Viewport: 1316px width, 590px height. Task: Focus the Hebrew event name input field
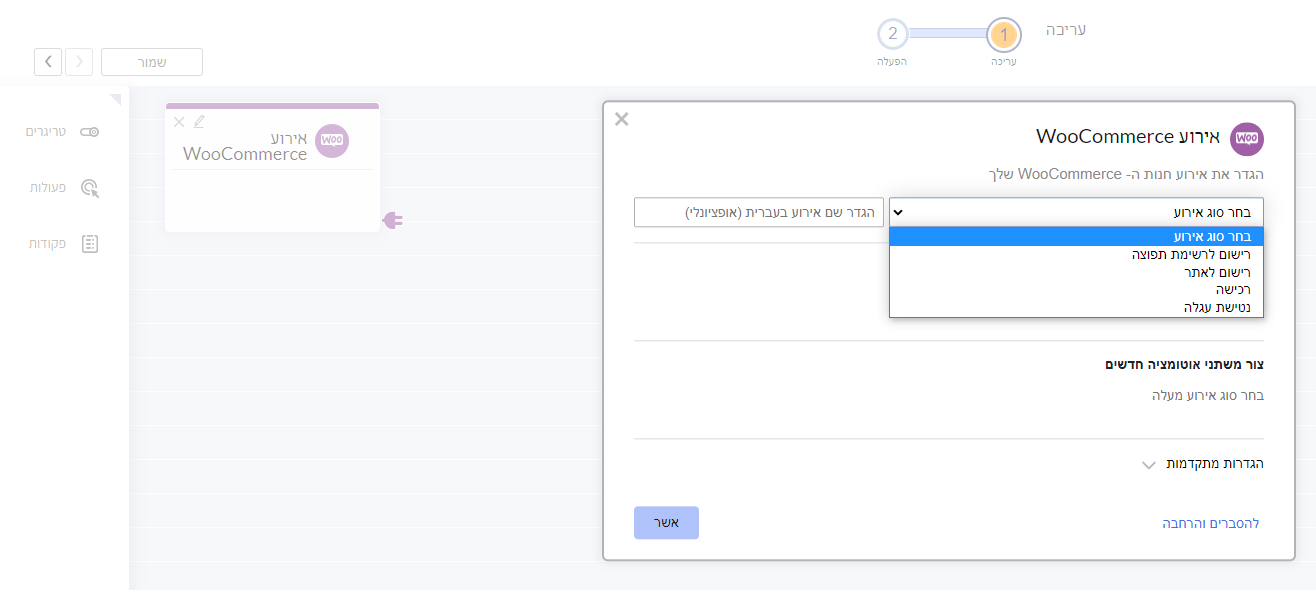click(759, 212)
